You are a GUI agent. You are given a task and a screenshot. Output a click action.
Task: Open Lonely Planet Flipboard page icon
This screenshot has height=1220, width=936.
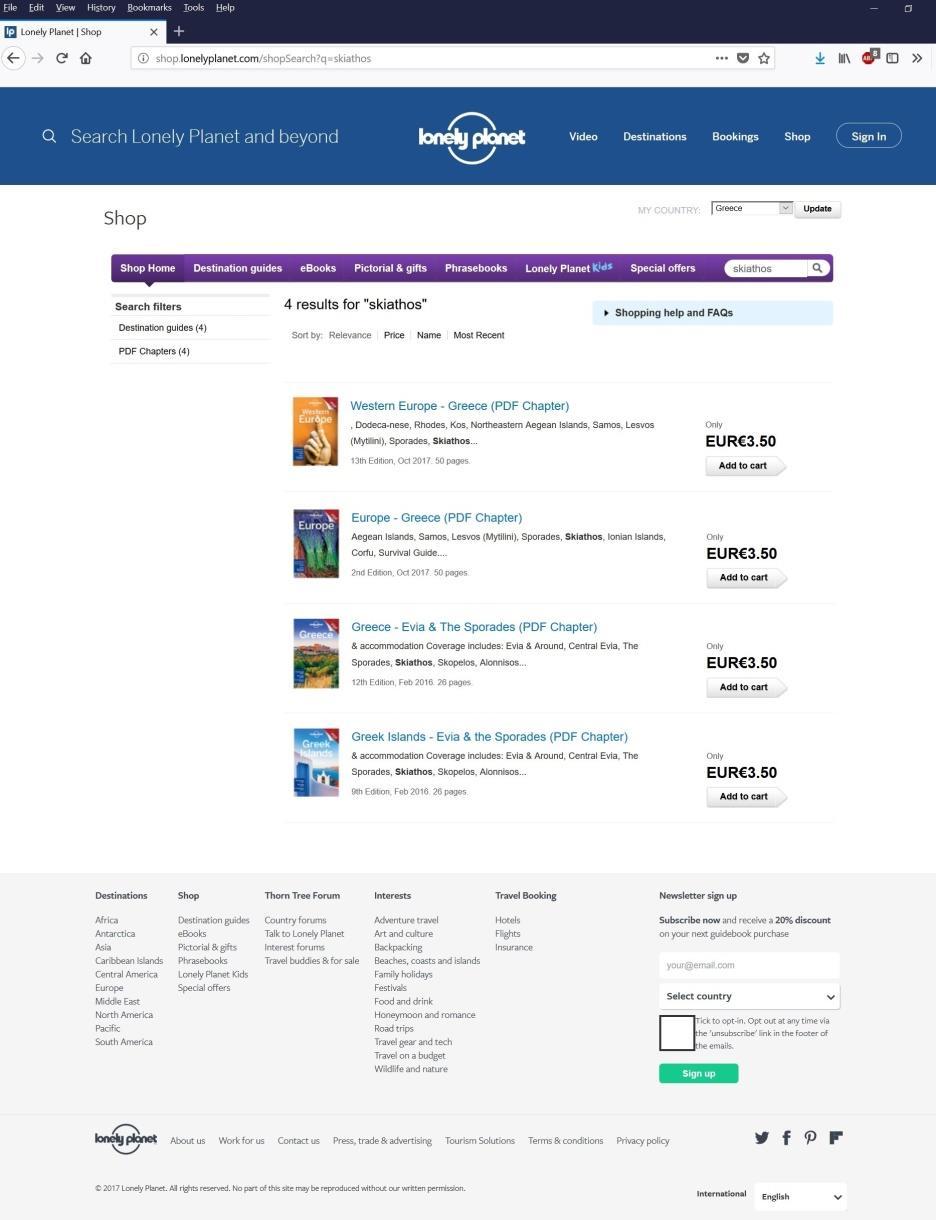(836, 1137)
